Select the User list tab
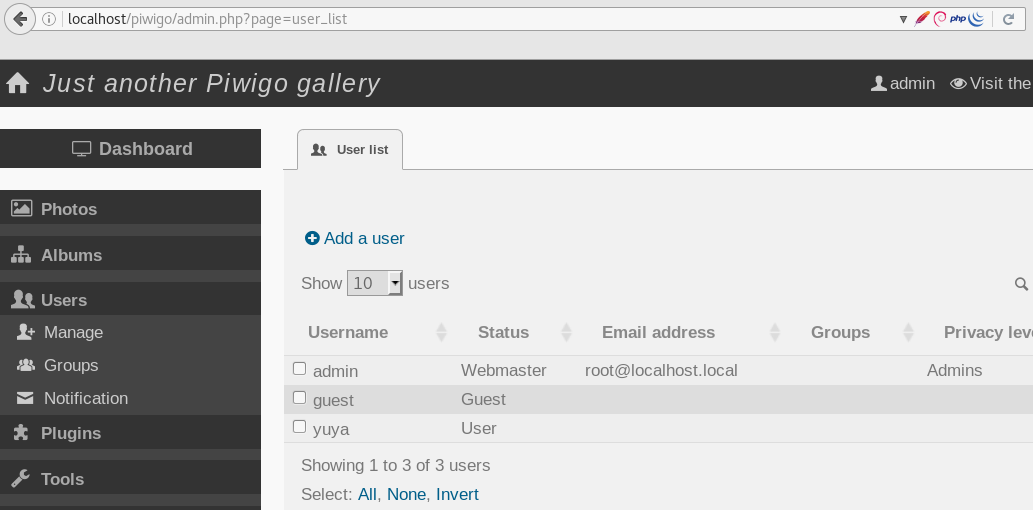The image size is (1033, 510). (x=350, y=150)
